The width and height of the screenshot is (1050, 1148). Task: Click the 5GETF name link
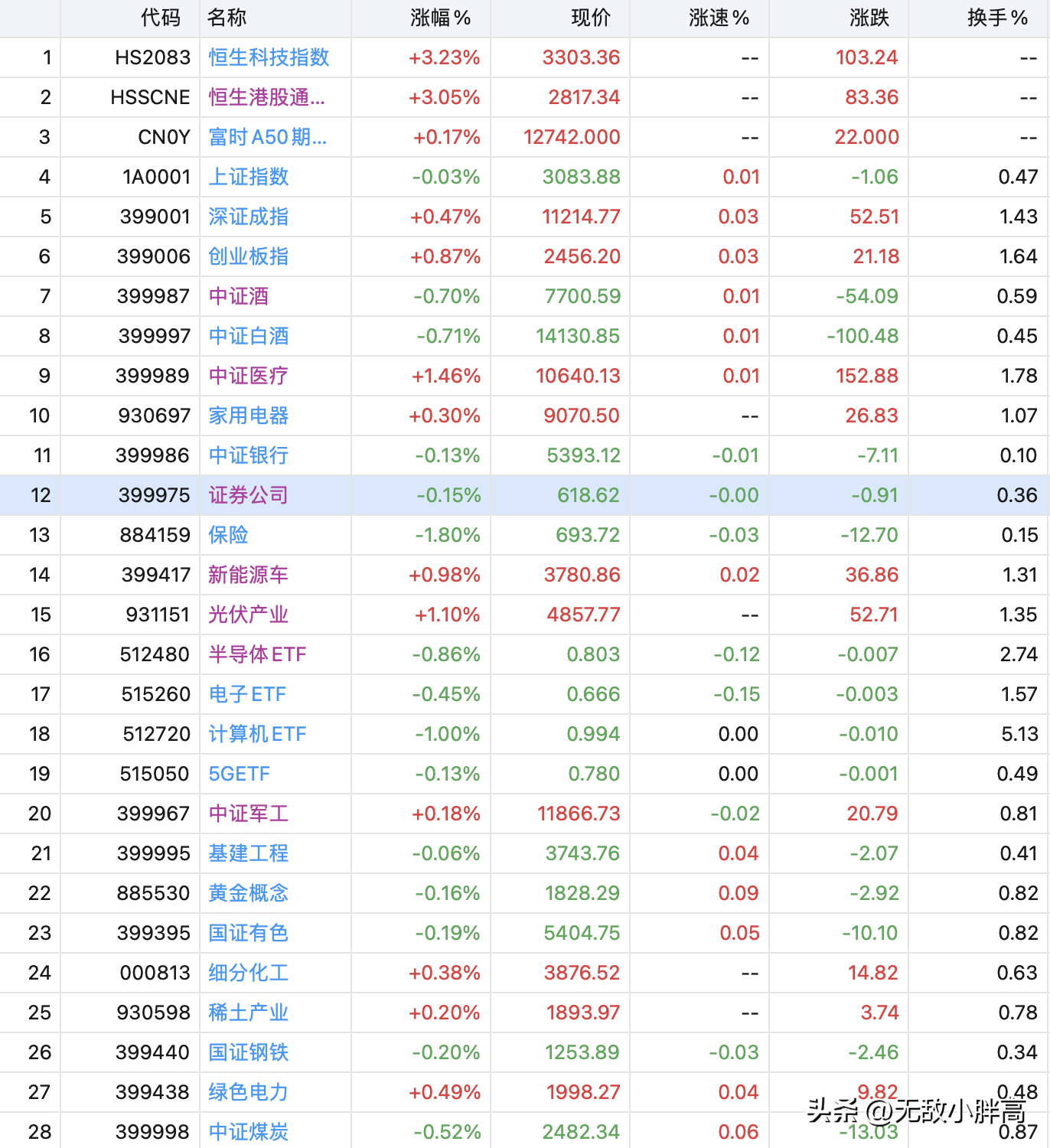pyautogui.click(x=240, y=774)
